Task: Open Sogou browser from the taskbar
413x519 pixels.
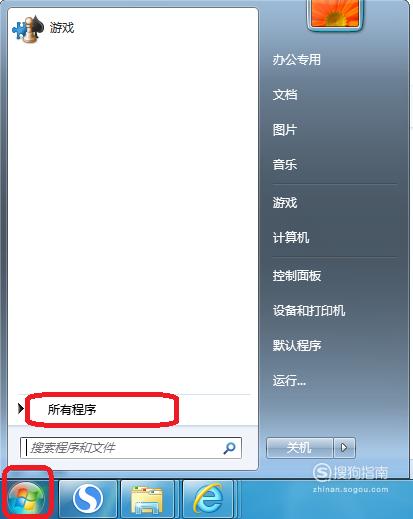Action: (x=88, y=499)
